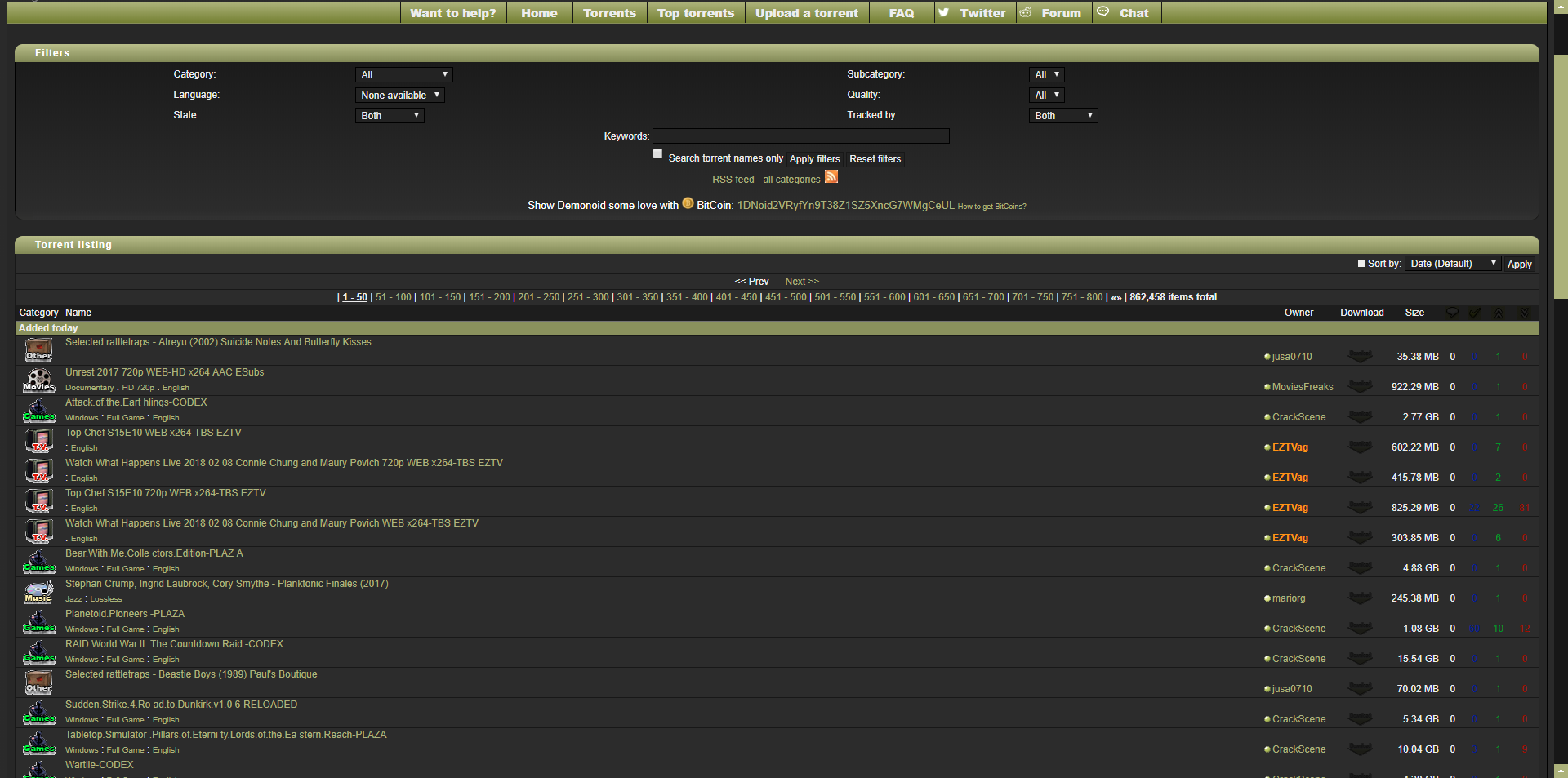Open the Sort by Date dropdown
The width and height of the screenshot is (1568, 778).
(1453, 263)
